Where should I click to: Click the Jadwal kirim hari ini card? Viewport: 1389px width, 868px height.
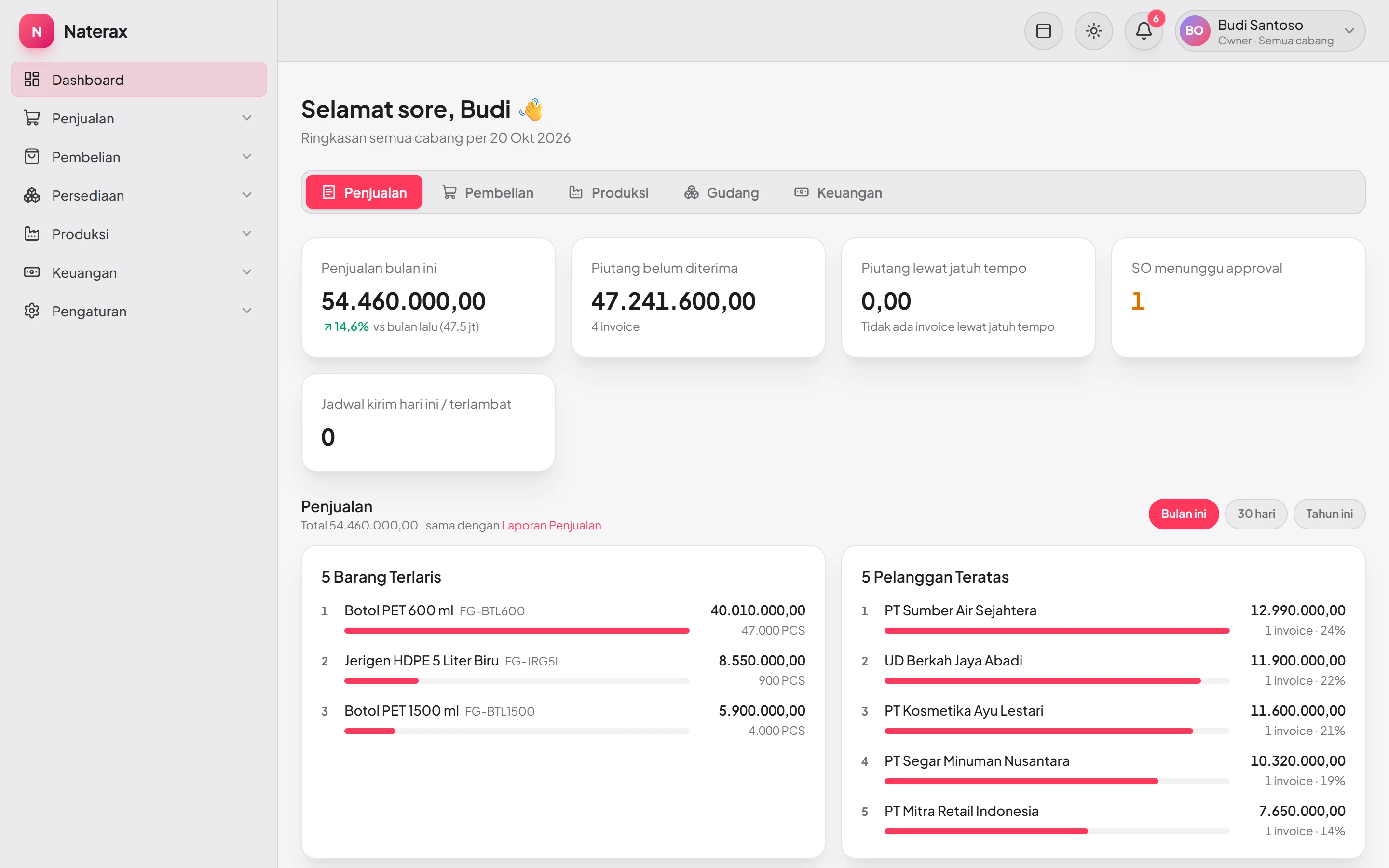point(428,422)
